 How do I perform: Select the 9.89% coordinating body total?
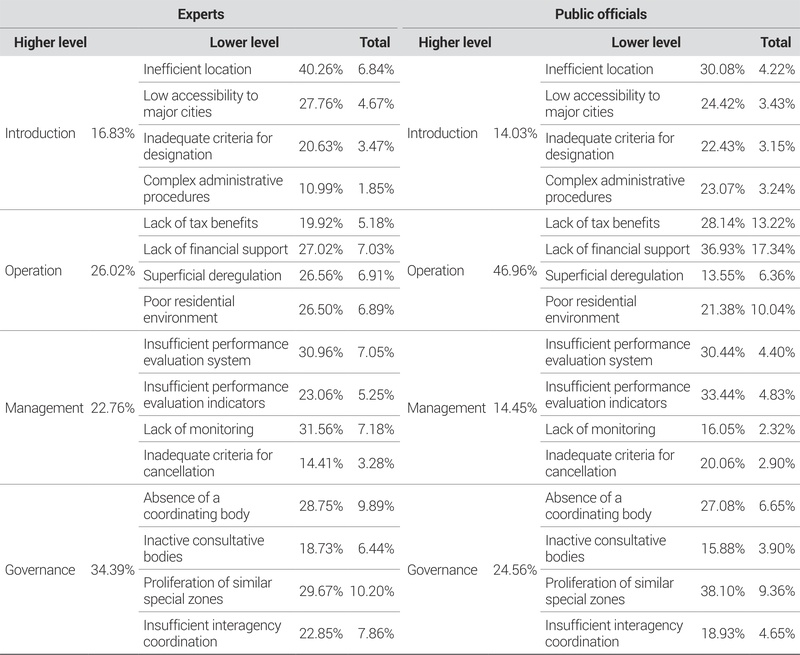(375, 506)
